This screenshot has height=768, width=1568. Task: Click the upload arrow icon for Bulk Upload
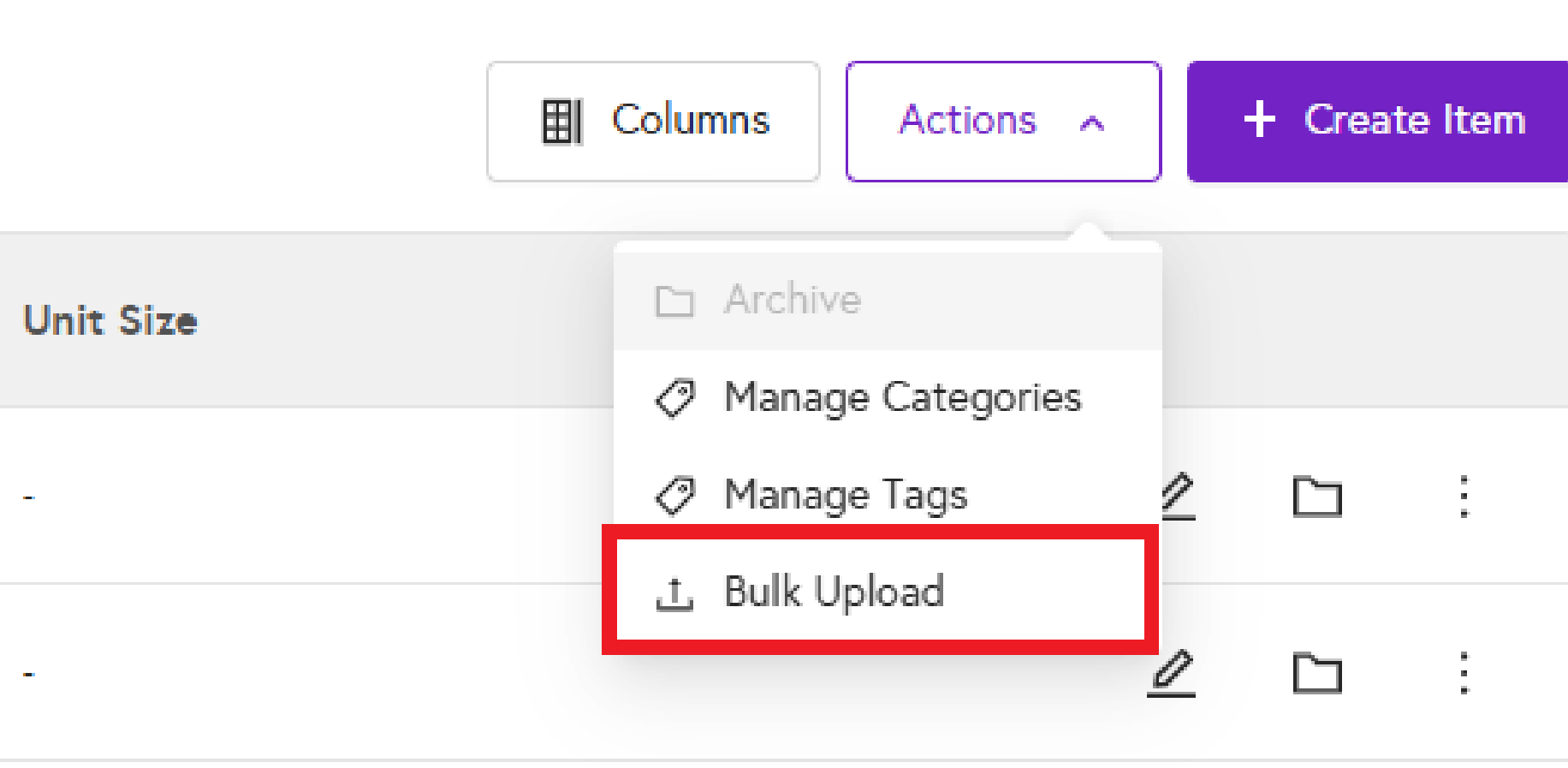(x=674, y=594)
